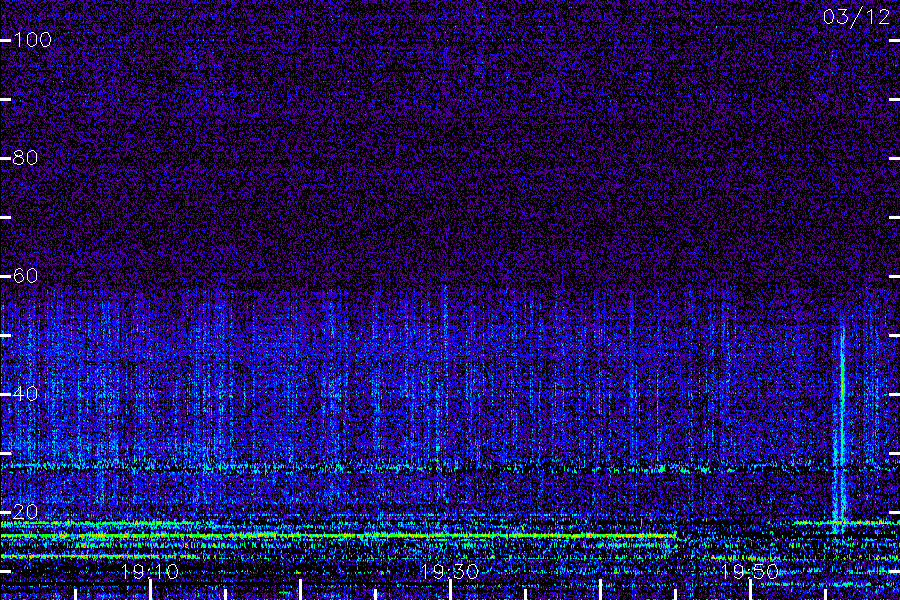This screenshot has height=600, width=900.
Task: Click the 60 frequency axis label
Action: click(x=25, y=276)
